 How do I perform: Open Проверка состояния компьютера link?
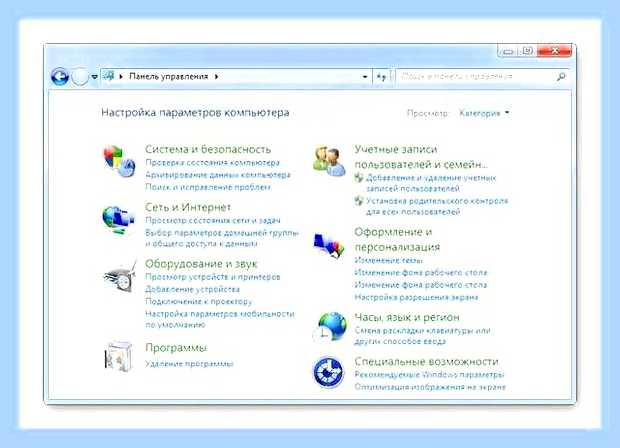(x=212, y=163)
